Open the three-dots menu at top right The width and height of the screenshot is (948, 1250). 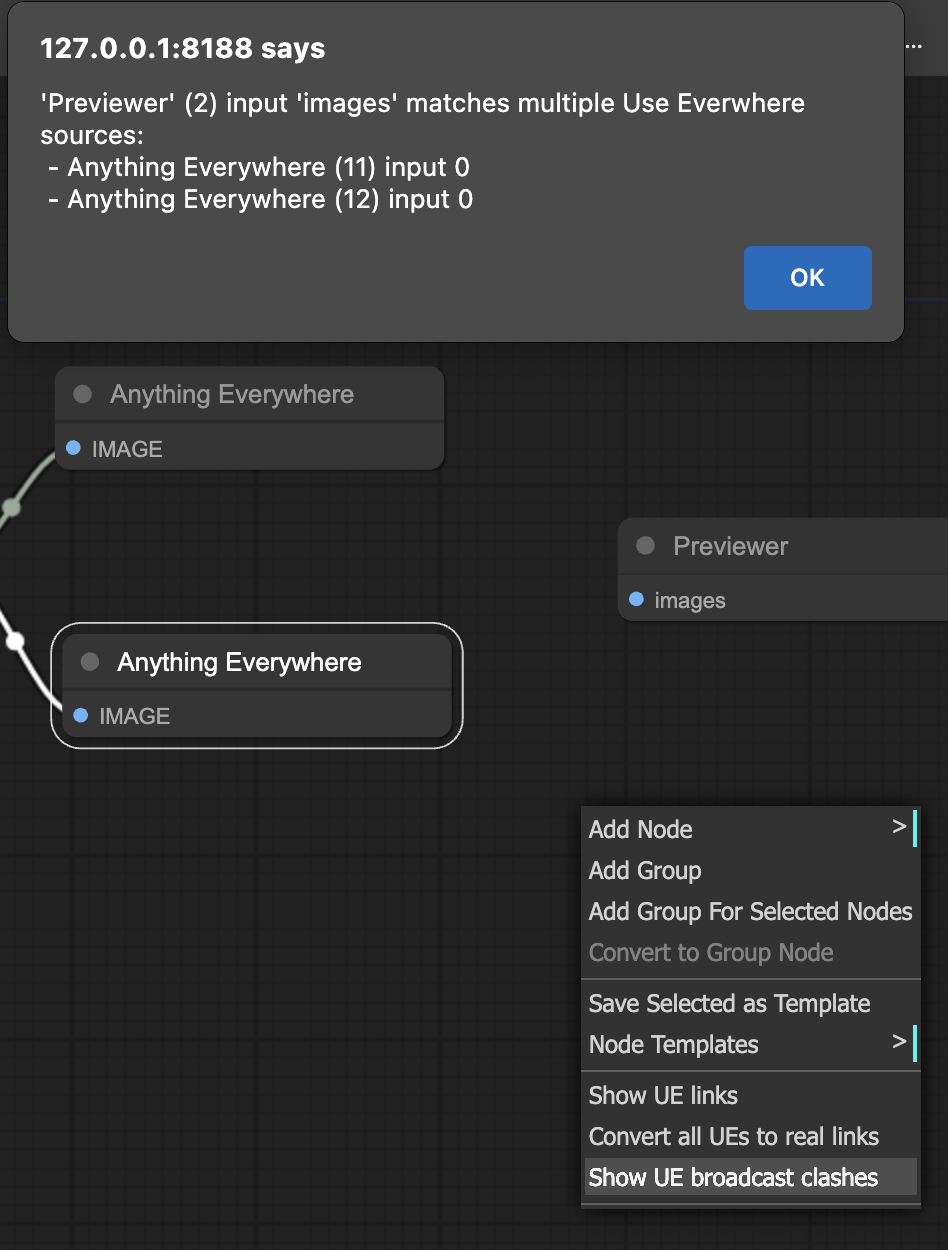point(913,47)
